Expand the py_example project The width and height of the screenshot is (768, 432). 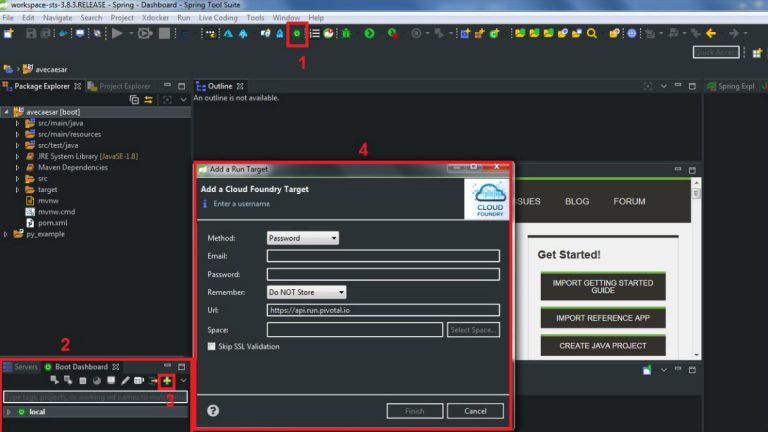6,234
